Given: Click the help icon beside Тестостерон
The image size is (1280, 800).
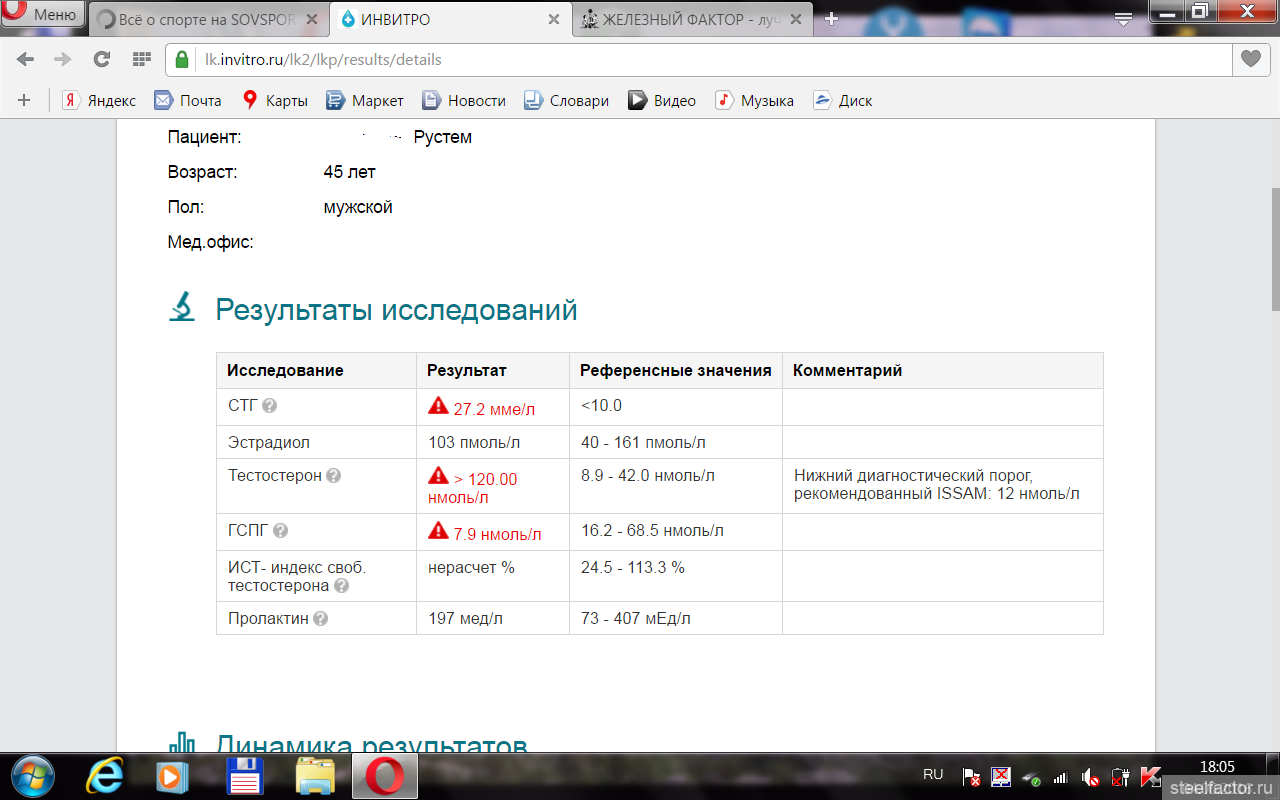Looking at the screenshot, I should pos(334,476).
